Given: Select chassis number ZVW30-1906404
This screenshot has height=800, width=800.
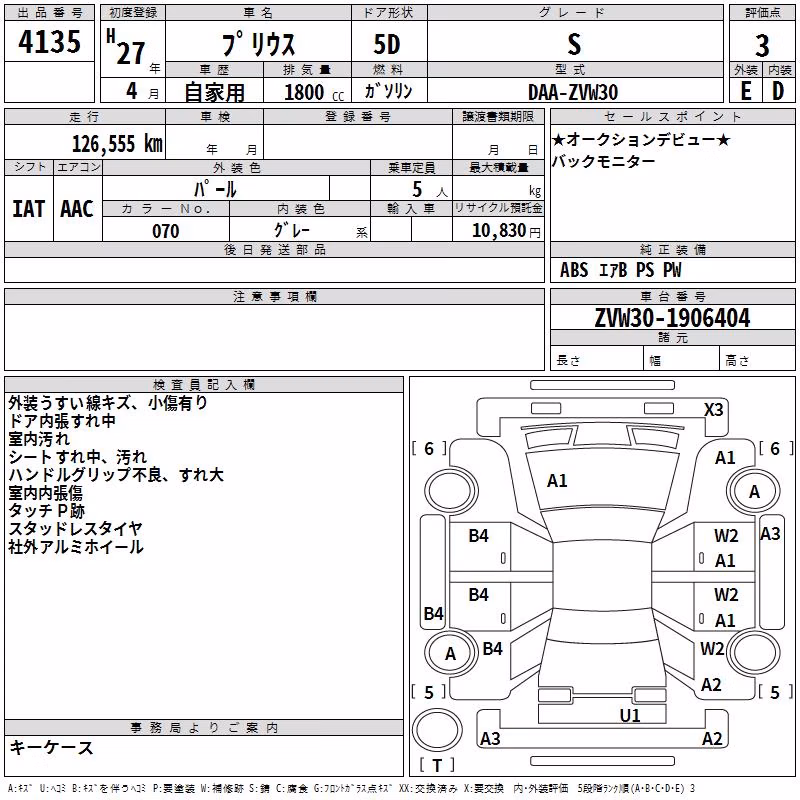Looking at the screenshot, I should coord(672,318).
